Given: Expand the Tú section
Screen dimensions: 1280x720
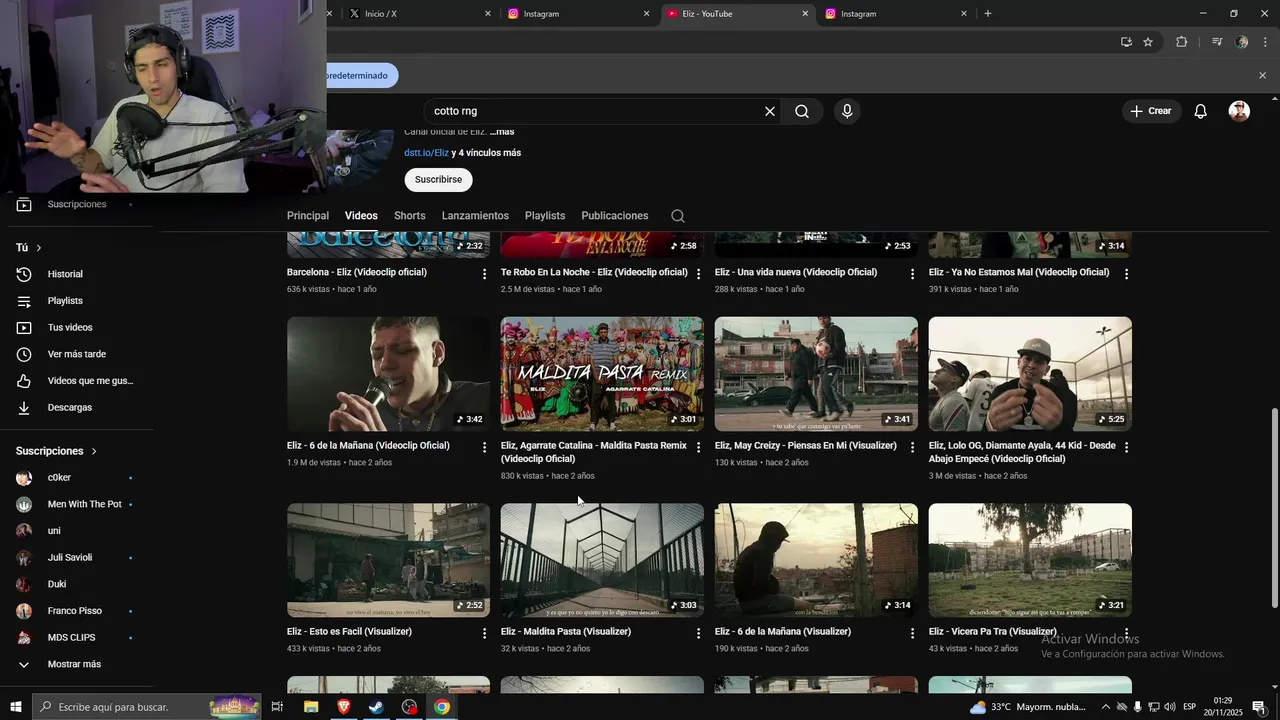Looking at the screenshot, I should tap(29, 247).
